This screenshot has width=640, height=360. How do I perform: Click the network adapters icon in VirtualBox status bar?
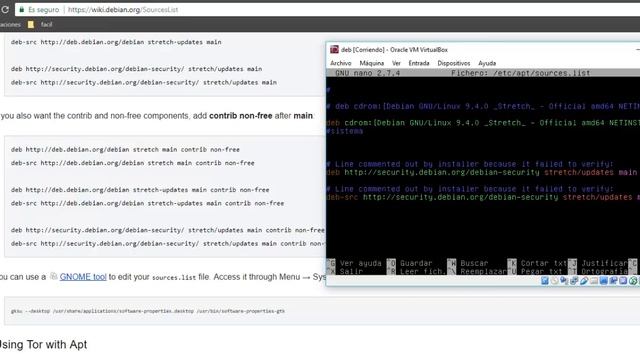(x=574, y=280)
